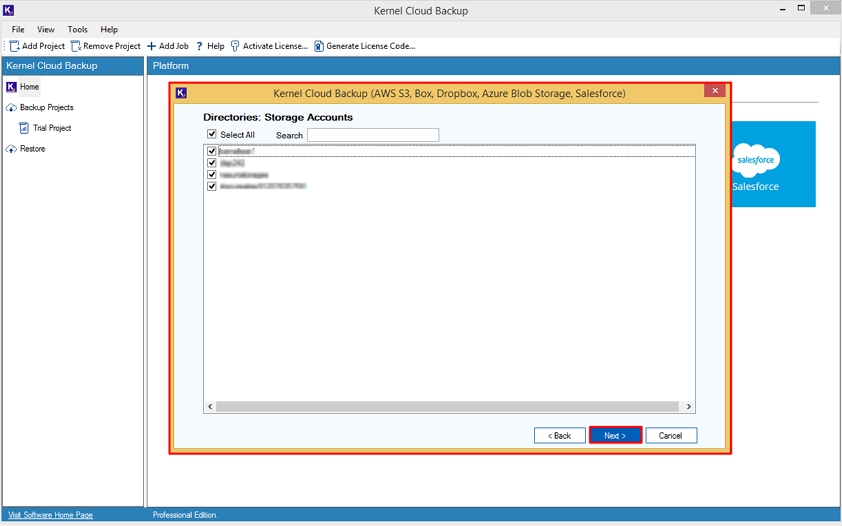Open the Tools menu
The height and width of the screenshot is (526, 842).
coord(77,30)
